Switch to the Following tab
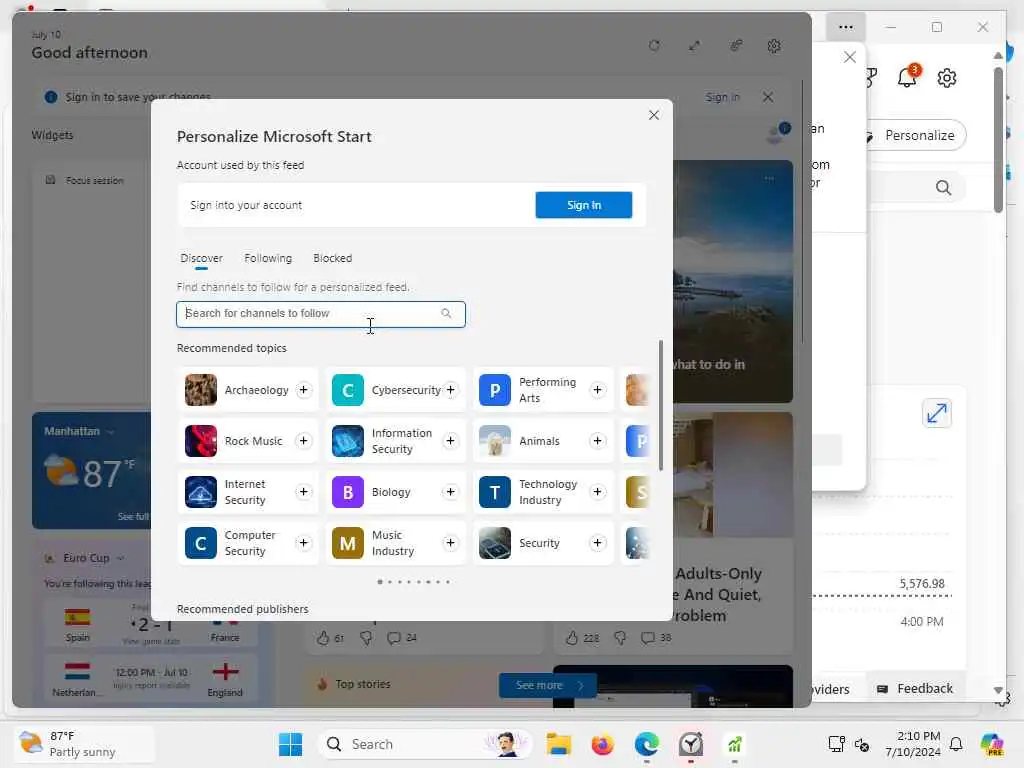Image resolution: width=1024 pixels, height=768 pixels. 268,259
